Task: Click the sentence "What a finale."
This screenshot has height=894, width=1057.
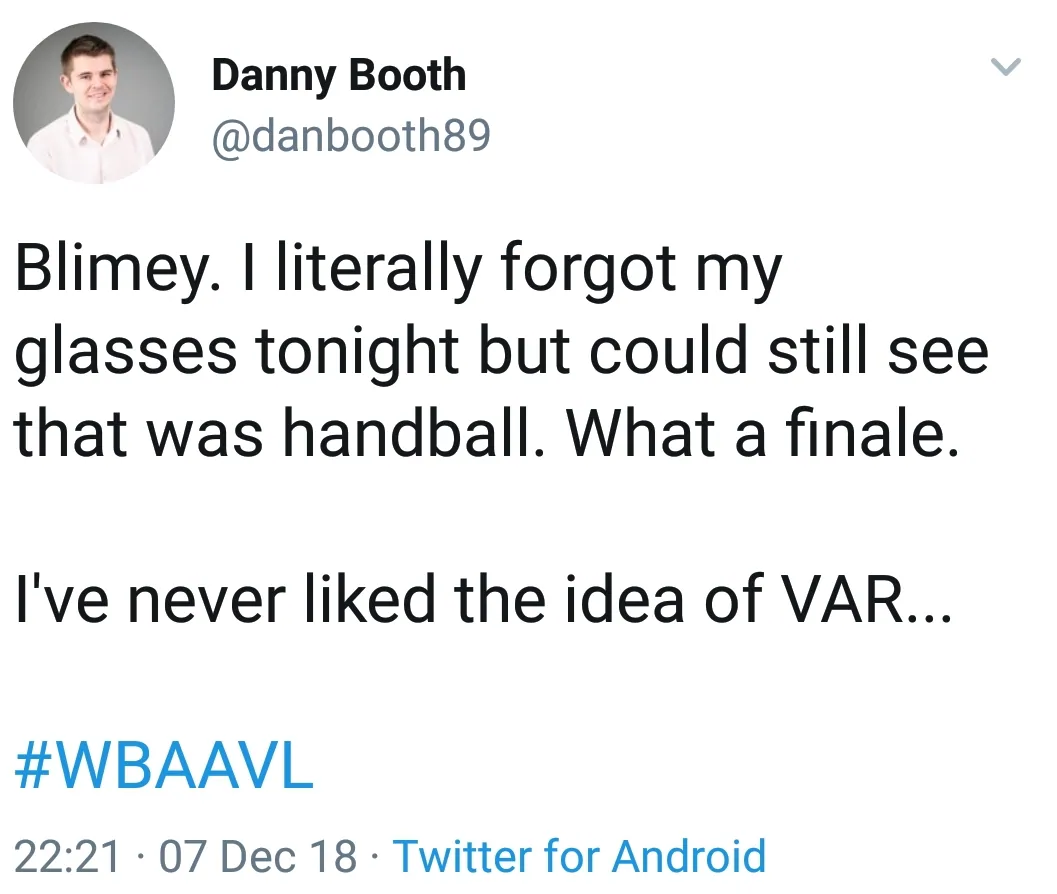Action: click(756, 435)
